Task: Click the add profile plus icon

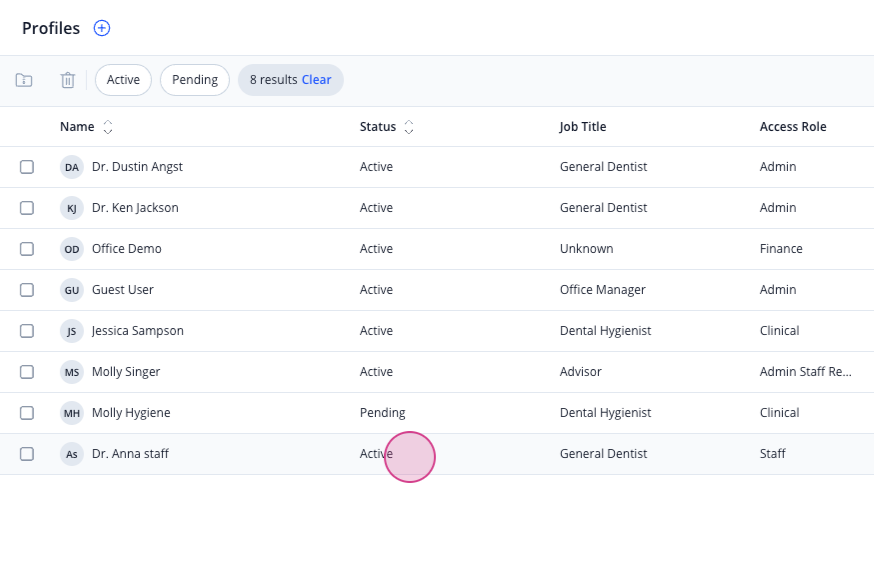Action: coord(101,28)
